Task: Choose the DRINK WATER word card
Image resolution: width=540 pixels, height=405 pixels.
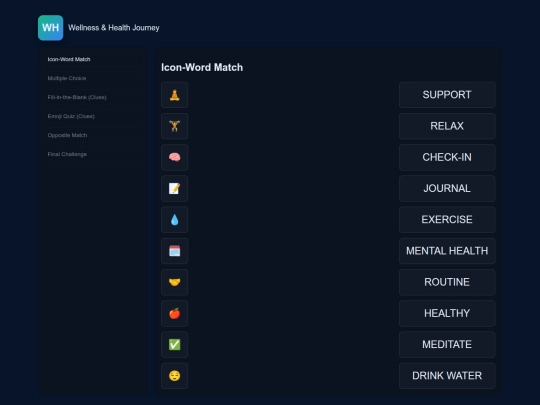Action: (x=447, y=376)
